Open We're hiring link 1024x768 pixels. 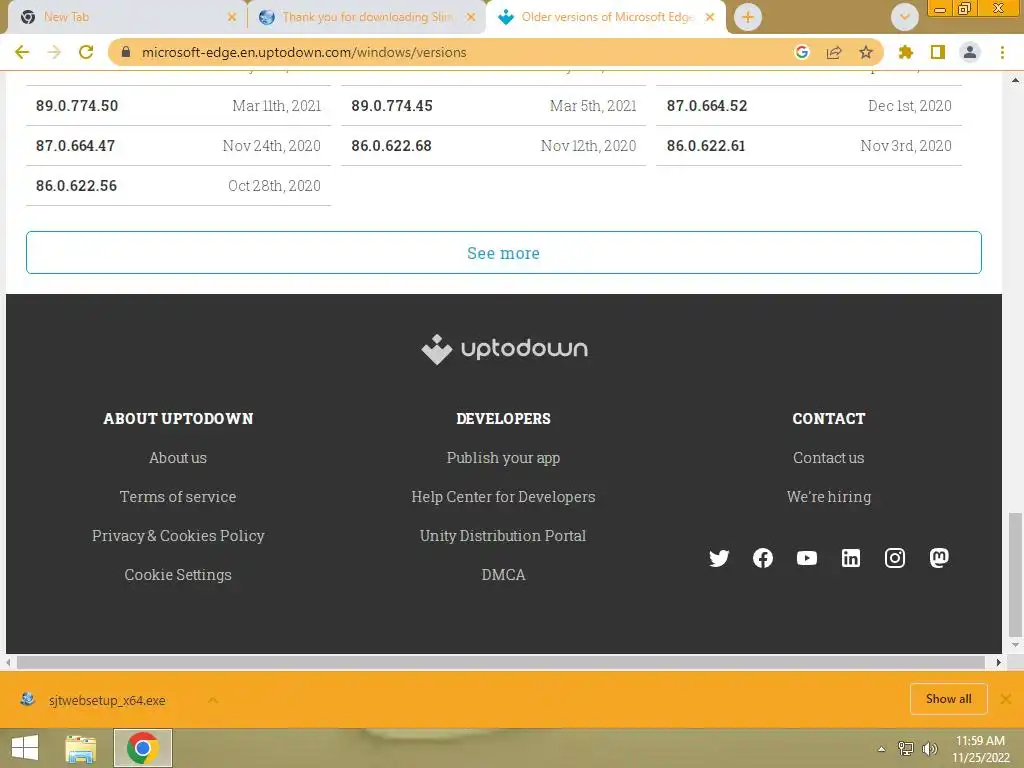point(829,497)
